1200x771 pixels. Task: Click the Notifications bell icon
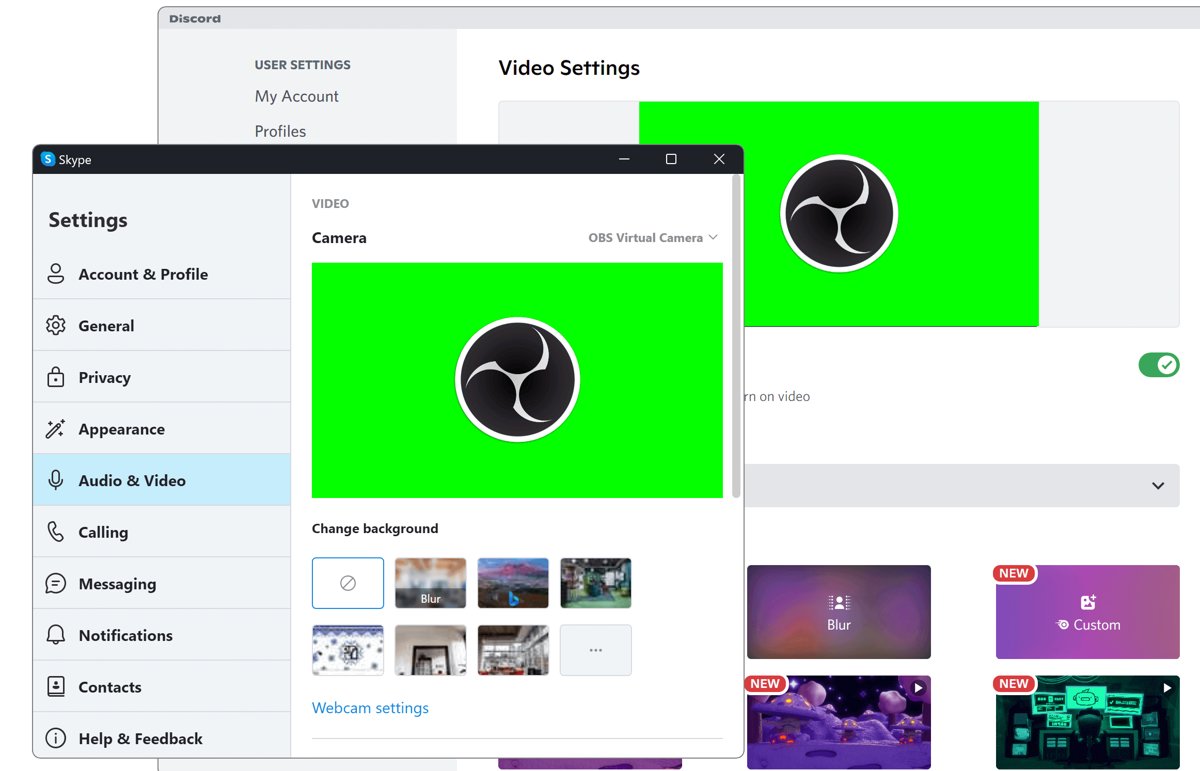coord(56,635)
